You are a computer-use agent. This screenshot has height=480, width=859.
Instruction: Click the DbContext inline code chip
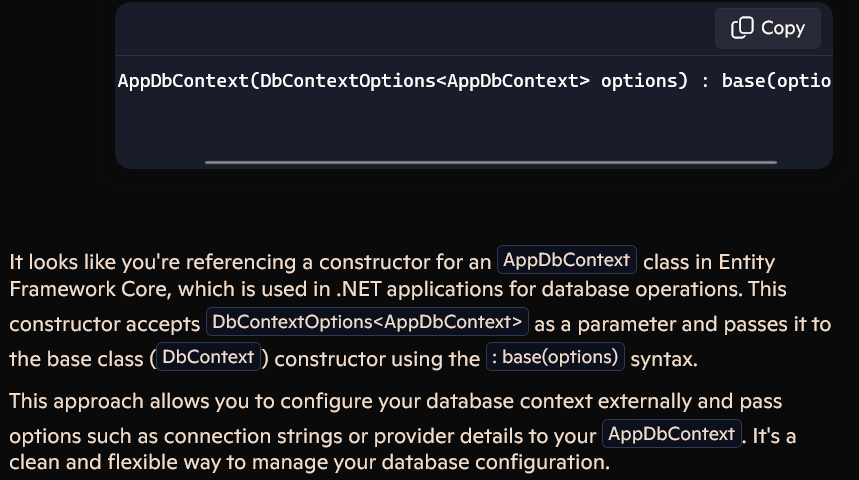[x=208, y=357]
